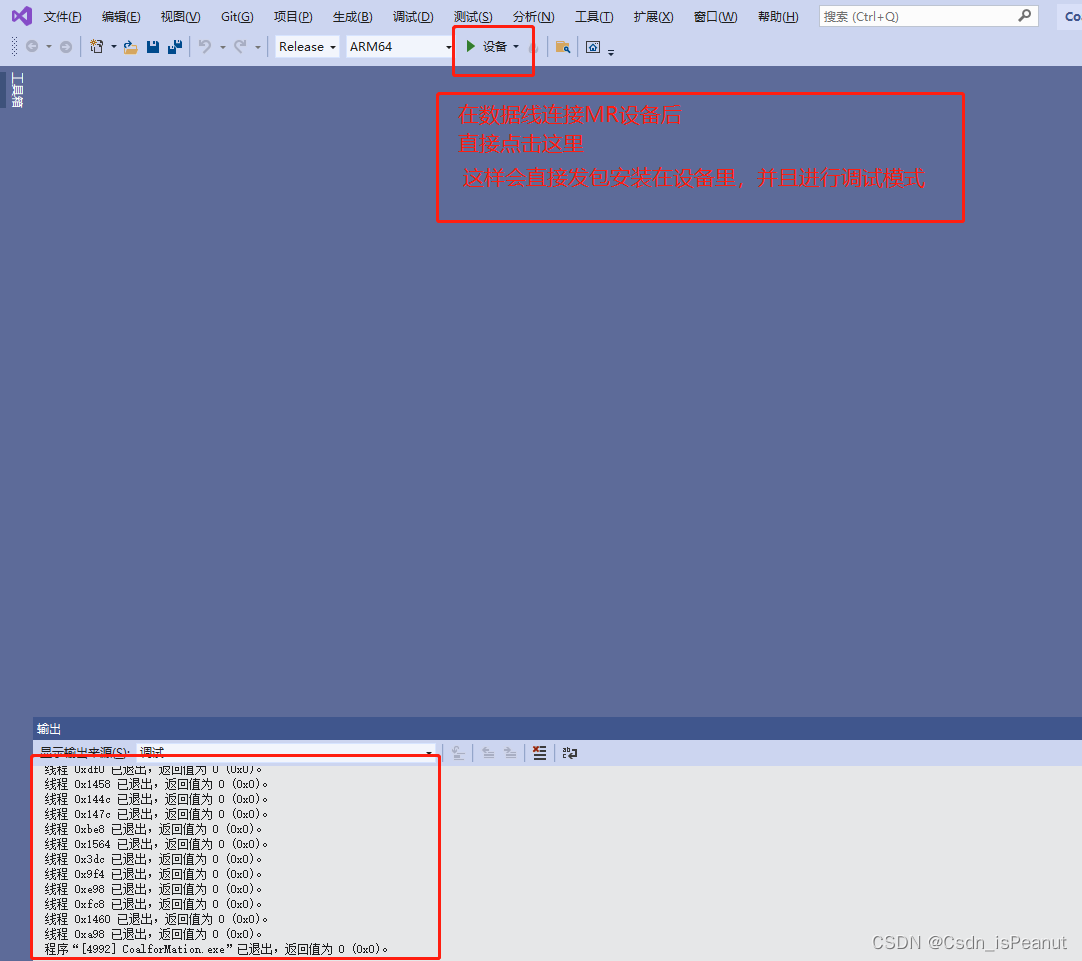Expand the new project dropdown arrow
The image size is (1082, 961).
114,47
